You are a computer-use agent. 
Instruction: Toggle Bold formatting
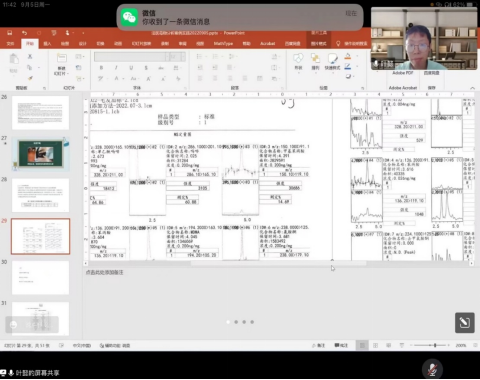101,68
